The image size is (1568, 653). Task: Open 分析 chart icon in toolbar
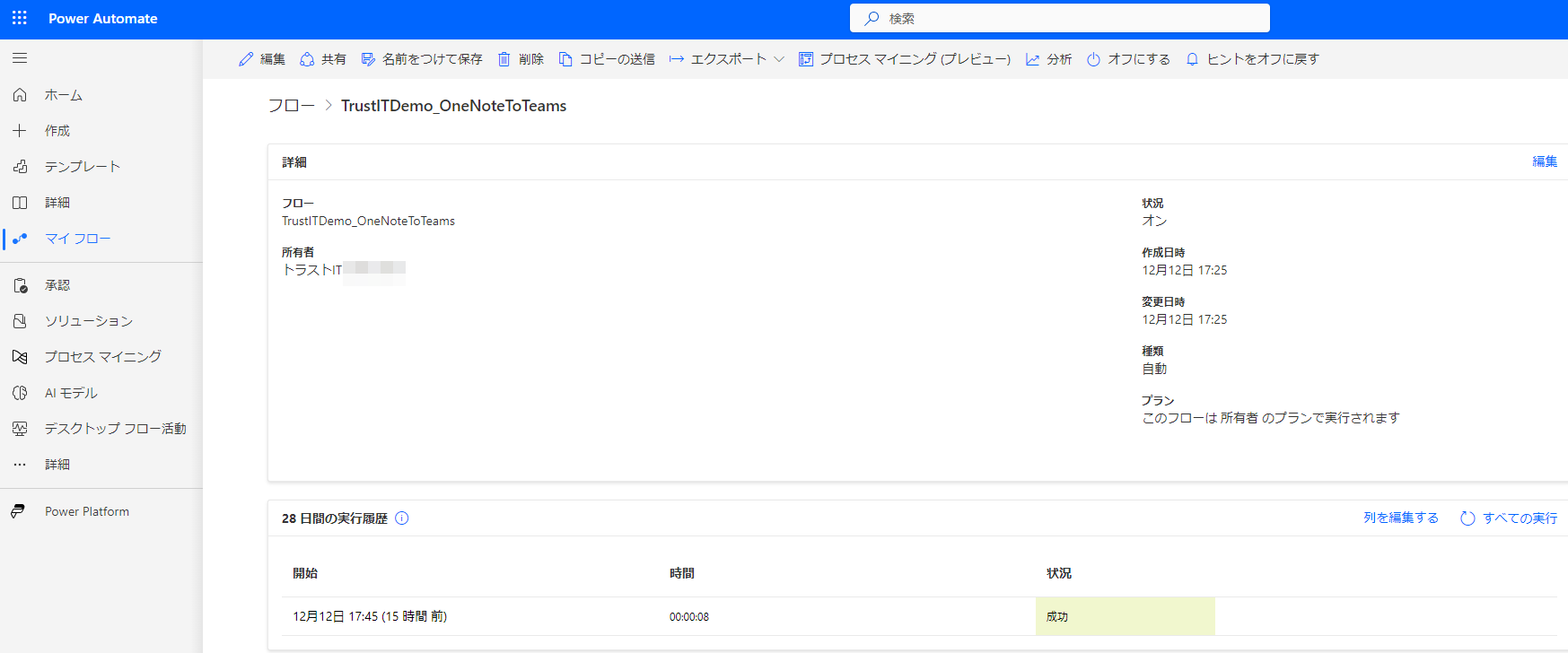(1033, 59)
